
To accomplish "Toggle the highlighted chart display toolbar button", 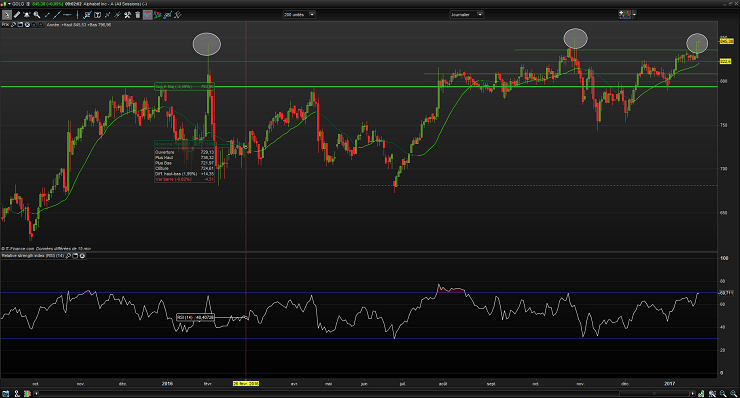I will click(x=148, y=15).
